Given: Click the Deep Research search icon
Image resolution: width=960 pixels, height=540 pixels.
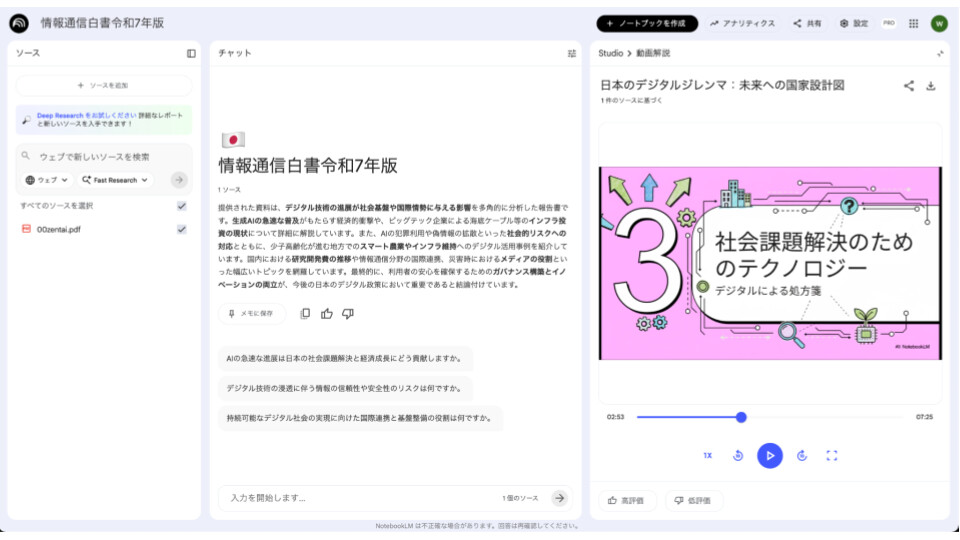Looking at the screenshot, I should point(26,120).
